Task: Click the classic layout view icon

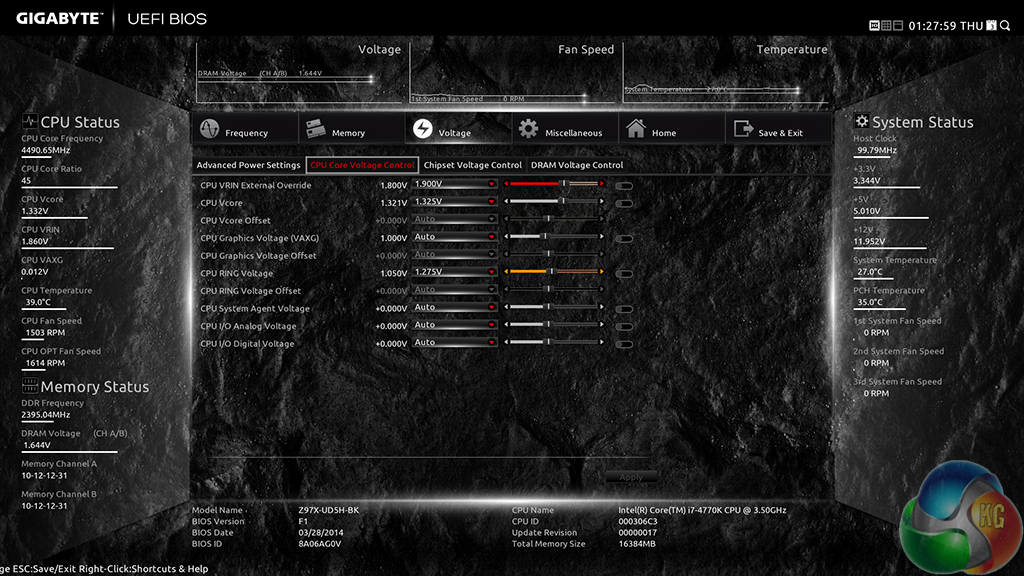Action: [898, 25]
